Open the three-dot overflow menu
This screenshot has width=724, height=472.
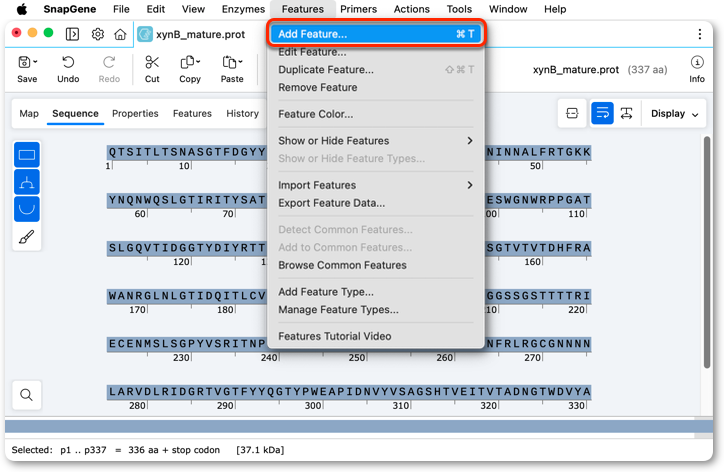(x=700, y=34)
